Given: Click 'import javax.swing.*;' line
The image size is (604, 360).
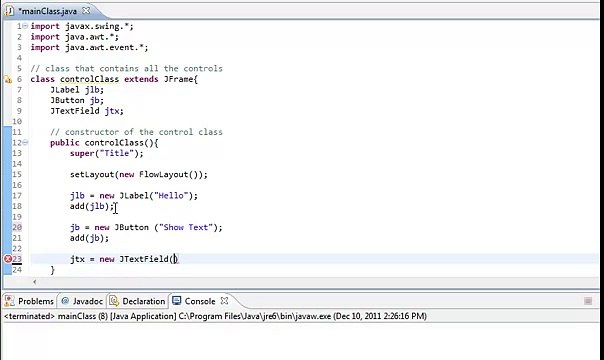Looking at the screenshot, I should pyautogui.click(x=82, y=26).
